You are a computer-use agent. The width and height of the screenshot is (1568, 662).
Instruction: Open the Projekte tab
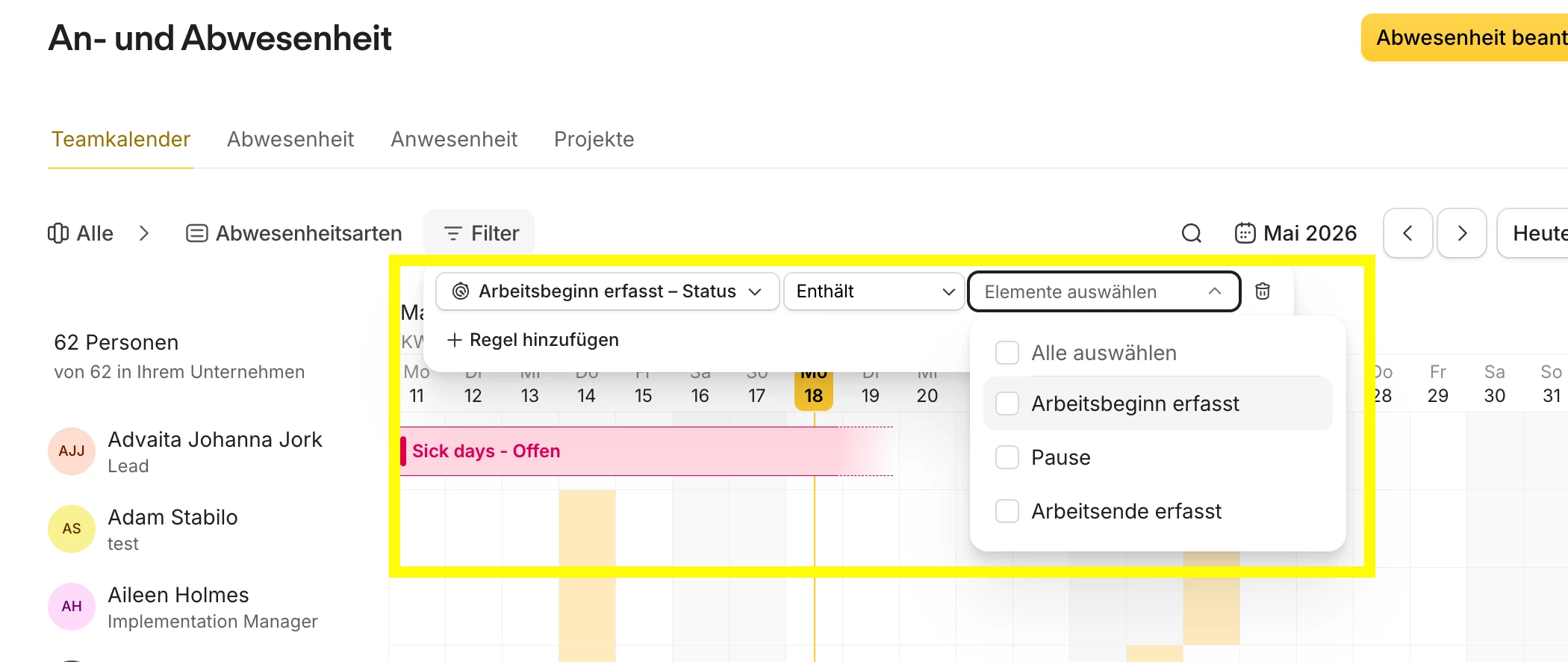pyautogui.click(x=594, y=139)
